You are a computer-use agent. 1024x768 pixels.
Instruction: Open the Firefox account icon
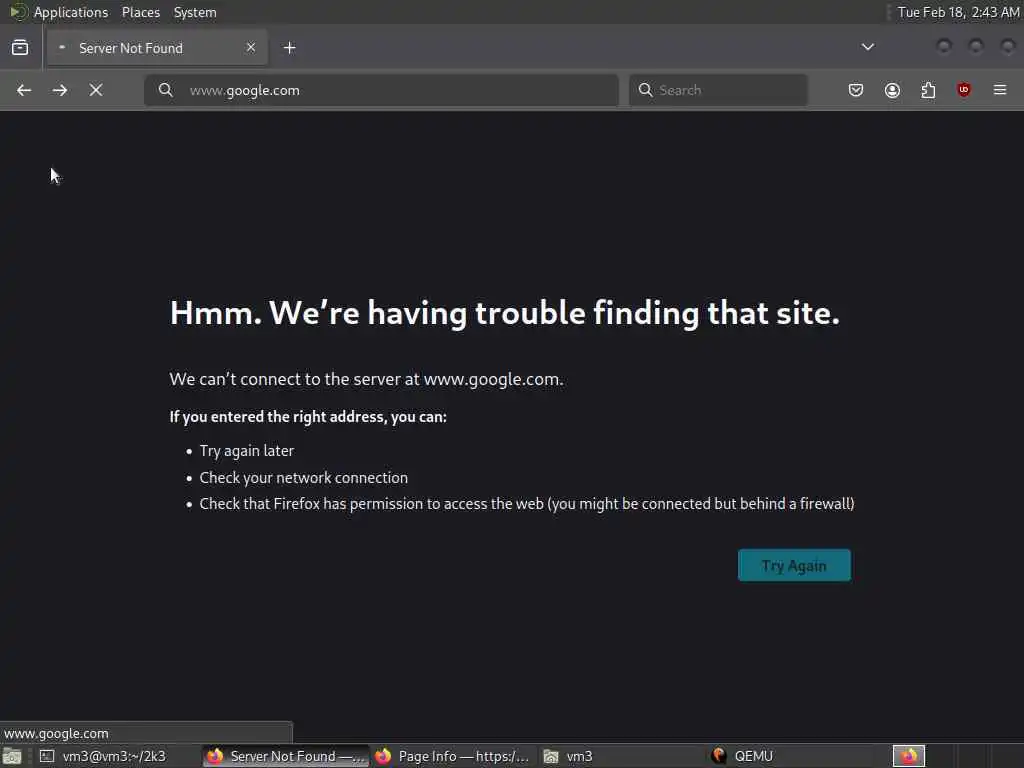point(892,90)
